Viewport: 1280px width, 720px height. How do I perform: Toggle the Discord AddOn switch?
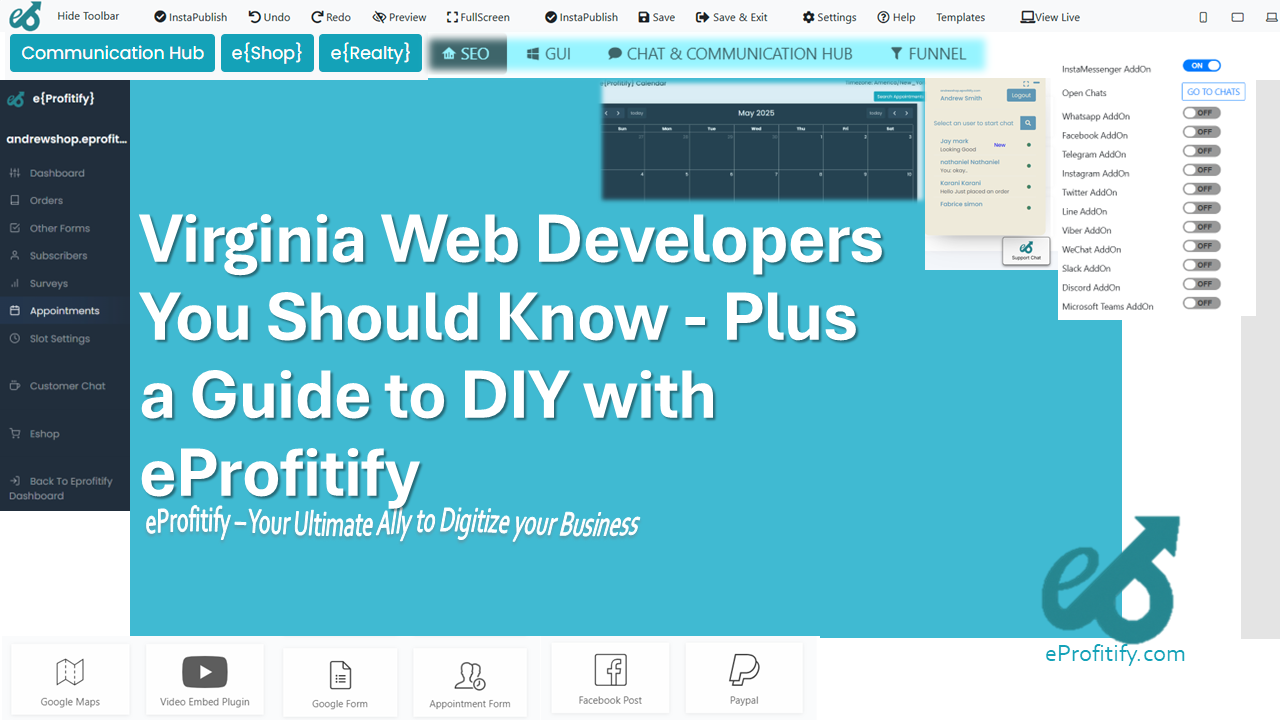click(1201, 284)
